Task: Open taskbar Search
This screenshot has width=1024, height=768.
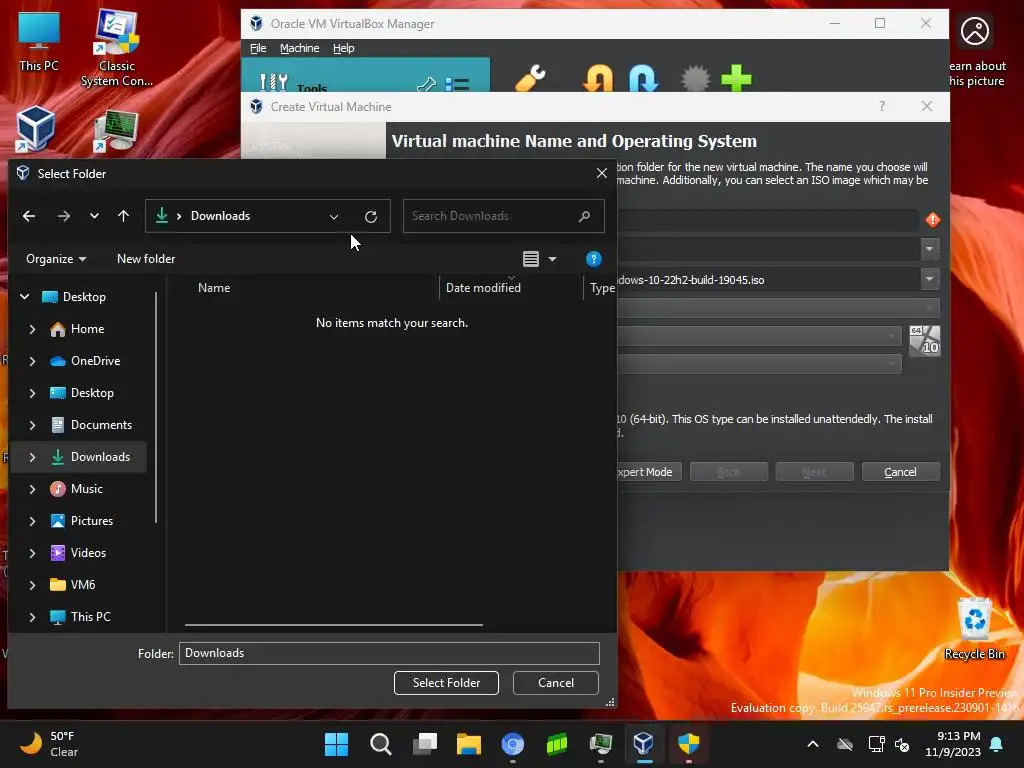Action: click(381, 744)
